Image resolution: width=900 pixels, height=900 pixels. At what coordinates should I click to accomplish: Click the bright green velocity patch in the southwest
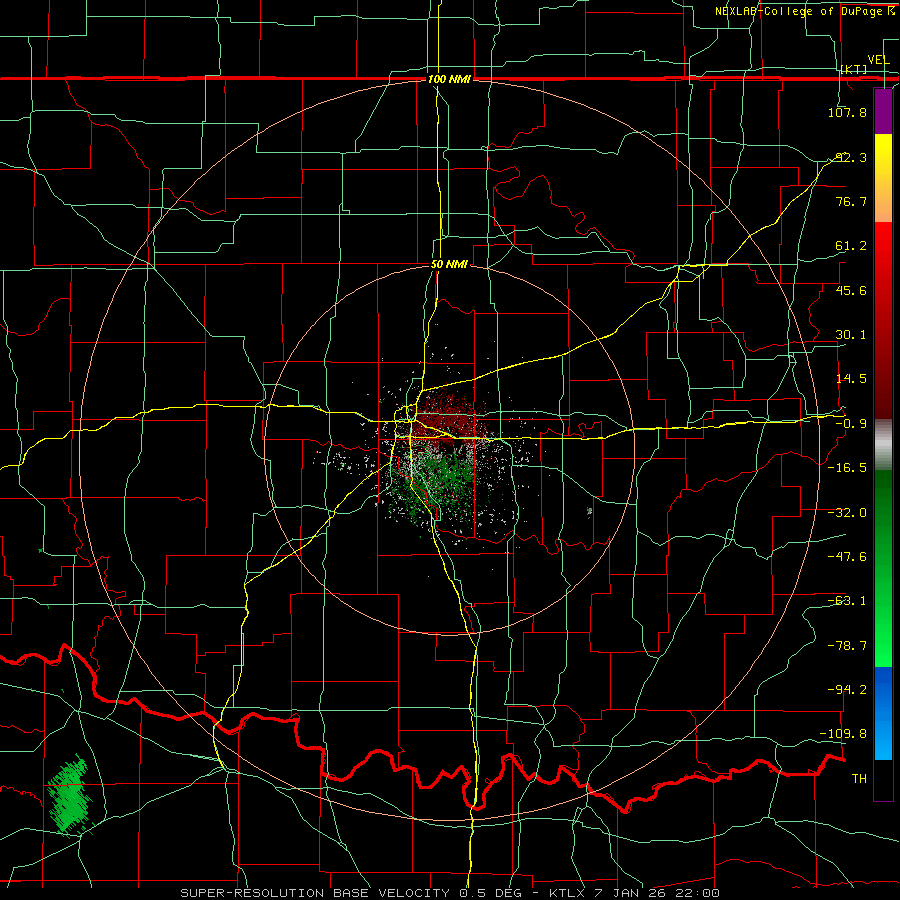pyautogui.click(x=69, y=797)
